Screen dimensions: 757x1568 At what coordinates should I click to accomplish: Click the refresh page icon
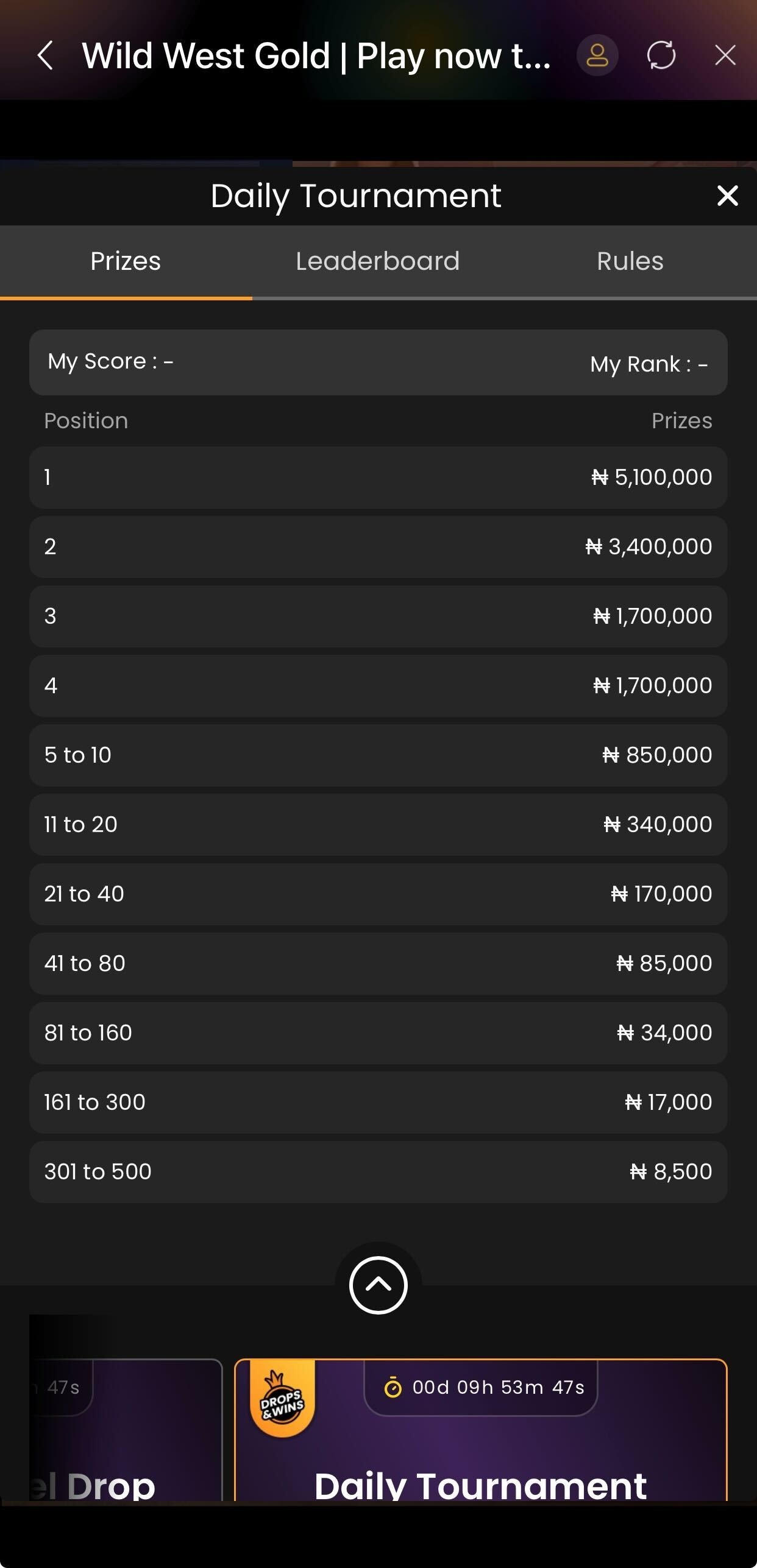pyautogui.click(x=661, y=55)
